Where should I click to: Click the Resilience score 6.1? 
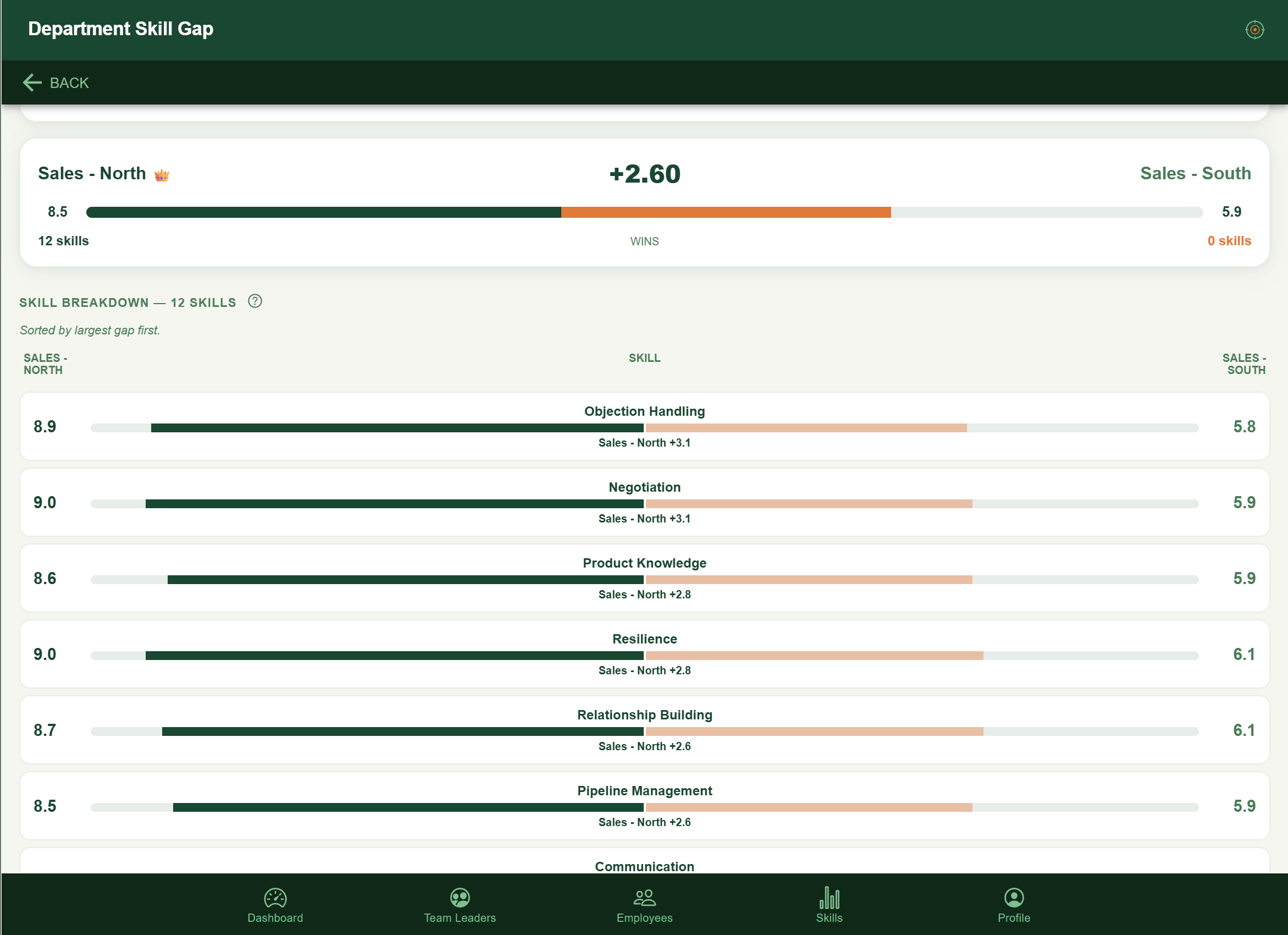tap(1243, 654)
